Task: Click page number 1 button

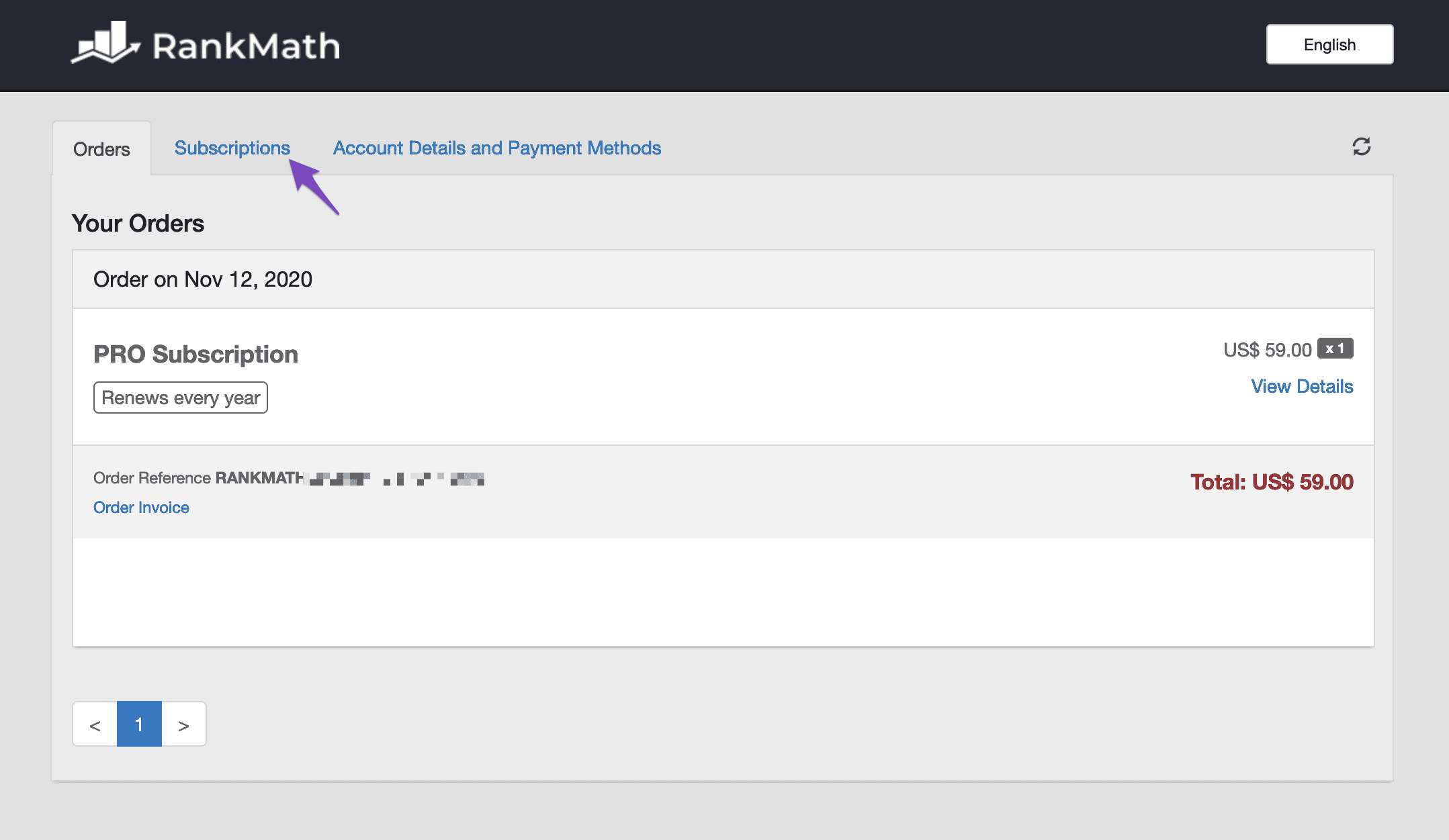Action: click(x=140, y=724)
